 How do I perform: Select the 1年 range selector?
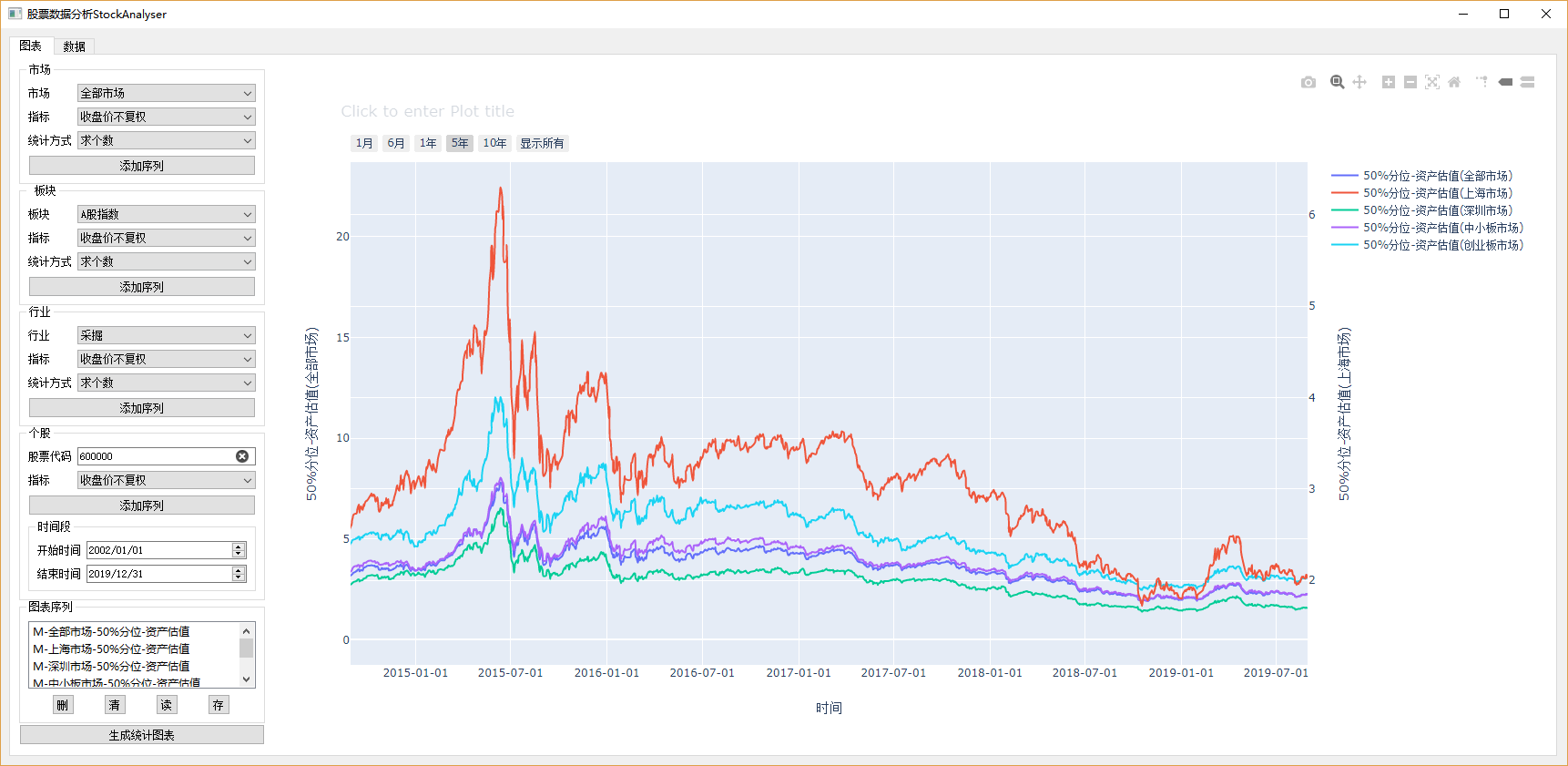[428, 143]
